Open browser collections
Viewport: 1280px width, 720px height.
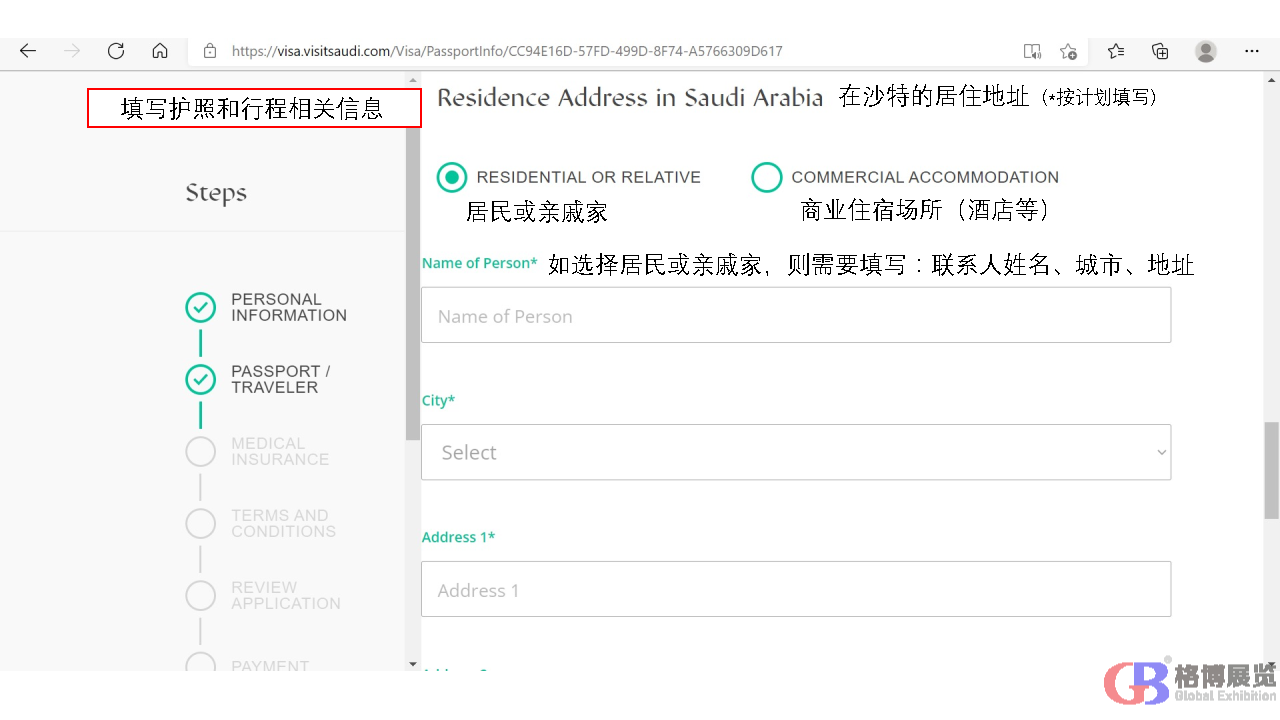click(x=1160, y=51)
